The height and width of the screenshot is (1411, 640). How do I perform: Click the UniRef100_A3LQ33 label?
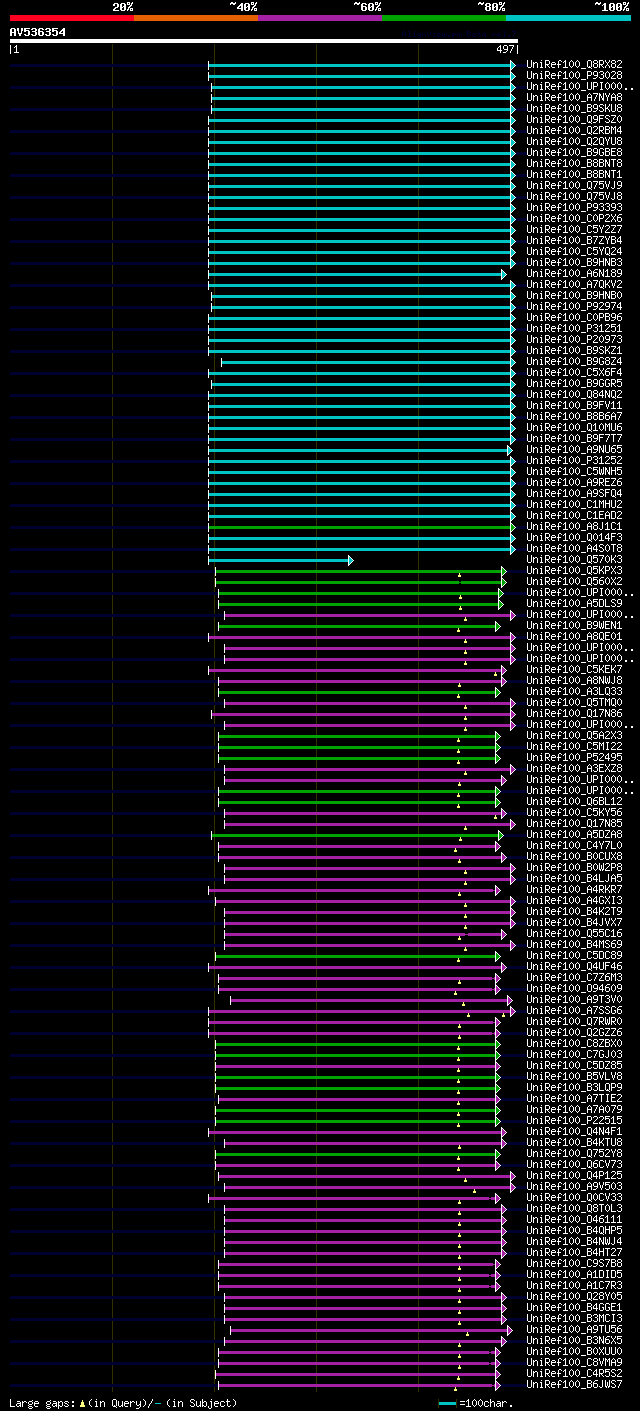[574, 692]
